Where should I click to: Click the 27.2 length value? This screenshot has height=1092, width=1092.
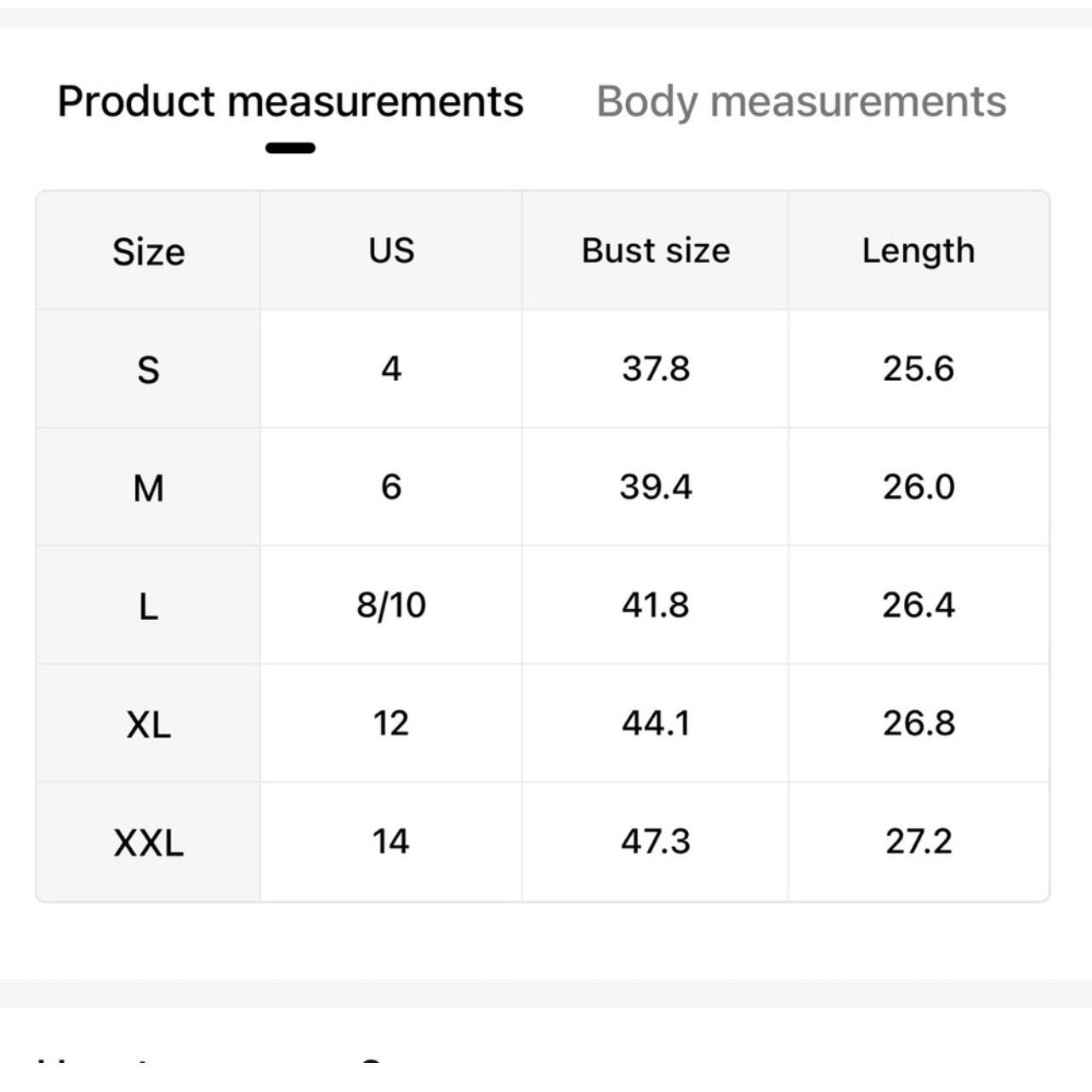tap(919, 842)
